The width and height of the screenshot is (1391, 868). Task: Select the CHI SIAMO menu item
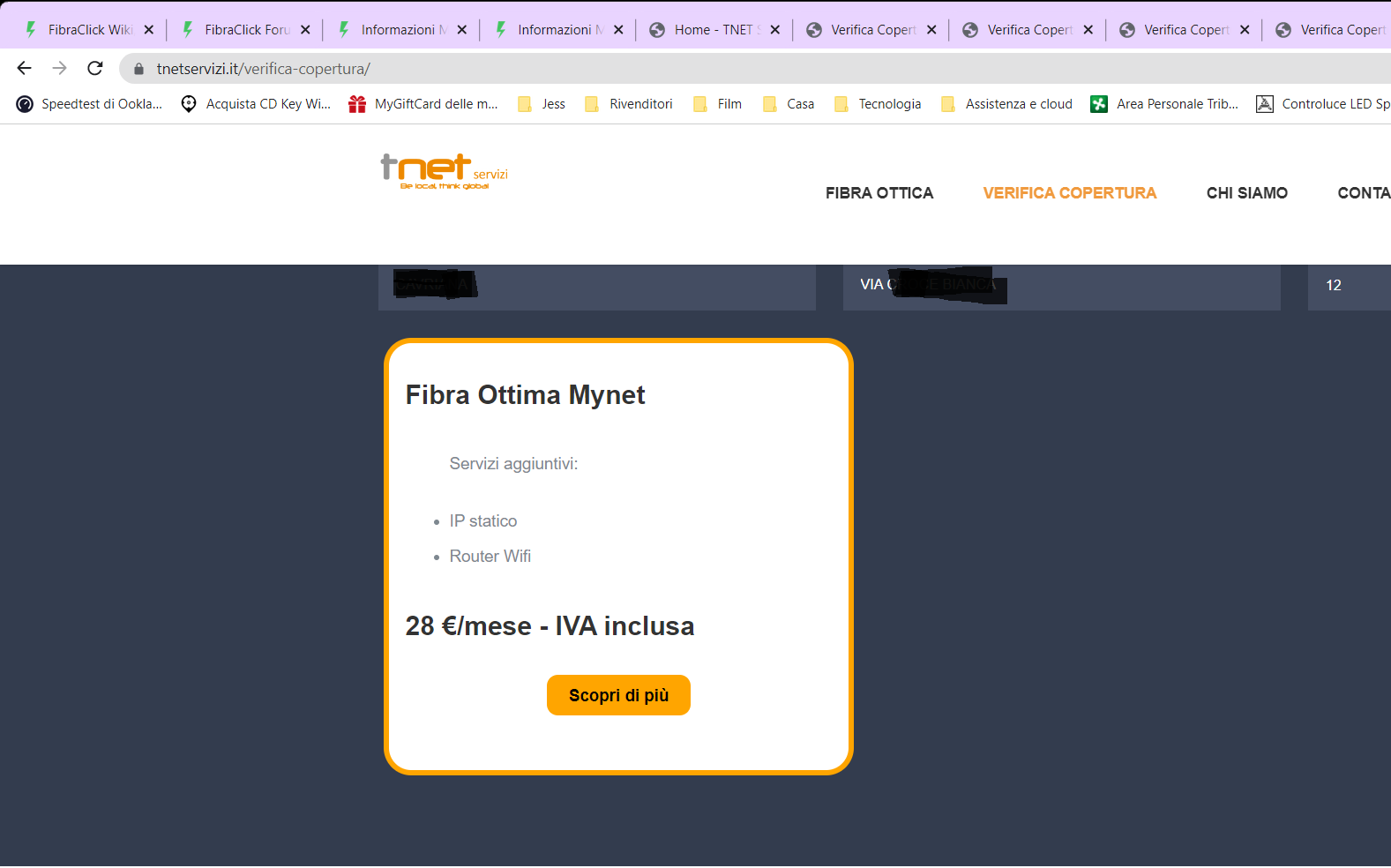1247,193
